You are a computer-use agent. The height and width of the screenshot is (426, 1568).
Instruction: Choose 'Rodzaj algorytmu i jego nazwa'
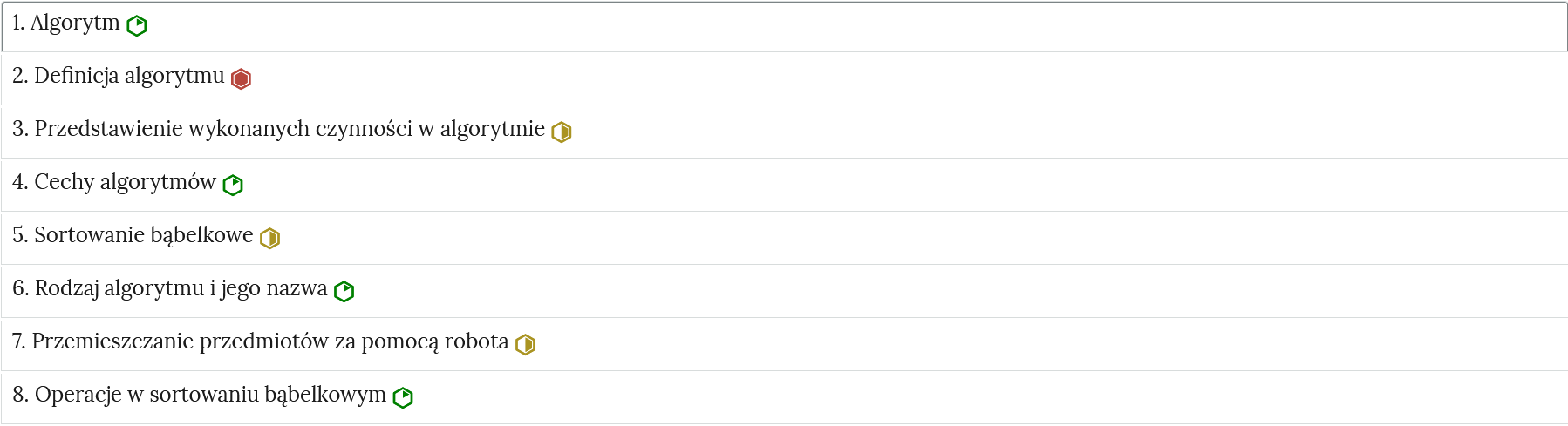click(x=181, y=289)
